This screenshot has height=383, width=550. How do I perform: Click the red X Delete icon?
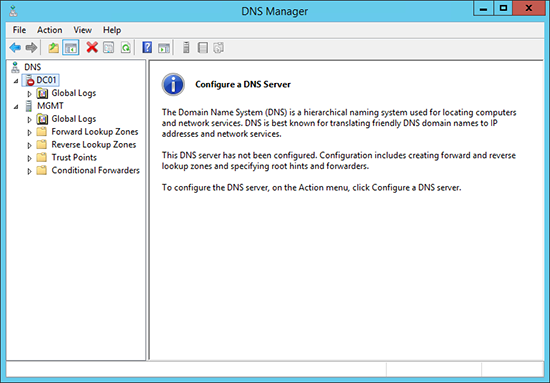(x=92, y=47)
